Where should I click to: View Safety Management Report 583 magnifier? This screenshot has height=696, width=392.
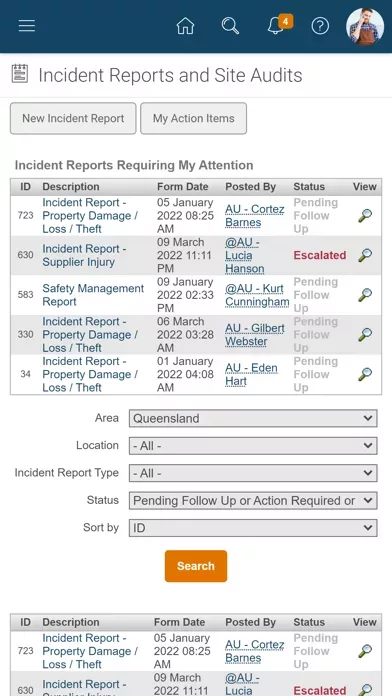pyautogui.click(x=365, y=295)
